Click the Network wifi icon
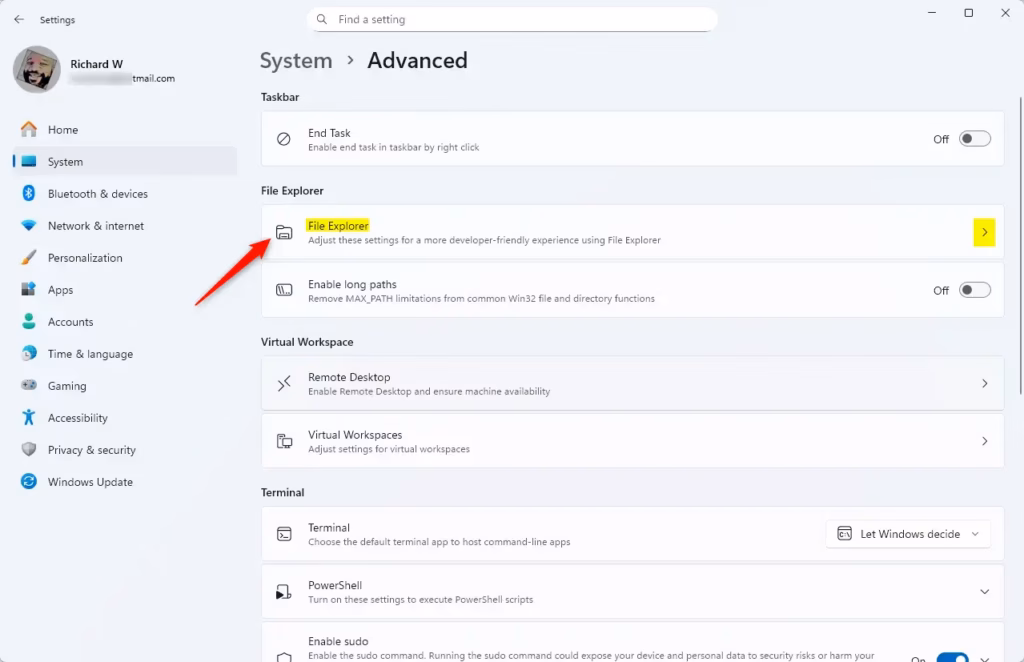The width and height of the screenshot is (1024, 662). tap(29, 225)
